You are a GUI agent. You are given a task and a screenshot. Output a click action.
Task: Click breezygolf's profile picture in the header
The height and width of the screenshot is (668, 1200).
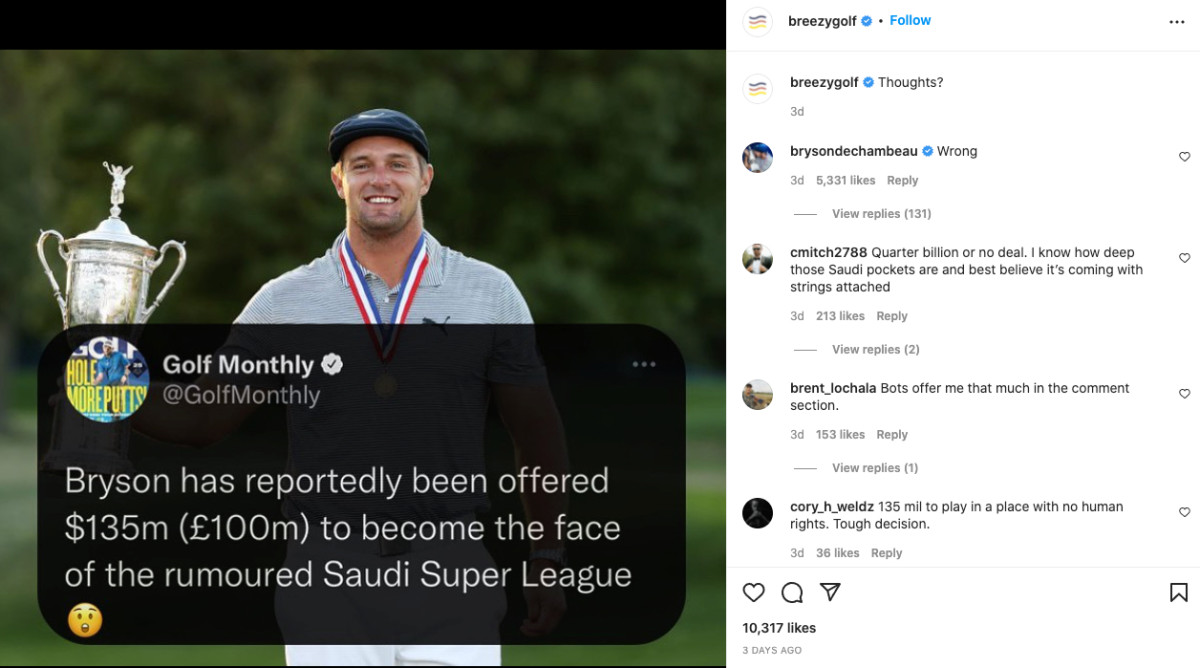coord(757,20)
